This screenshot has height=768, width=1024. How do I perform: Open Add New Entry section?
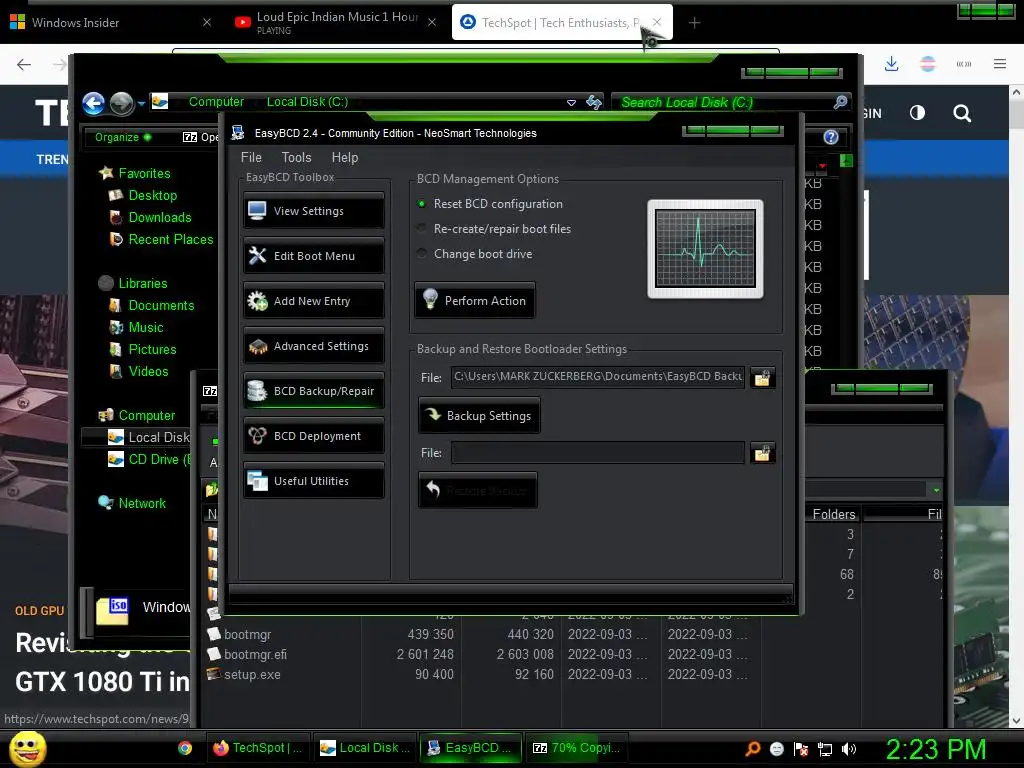[314, 301]
